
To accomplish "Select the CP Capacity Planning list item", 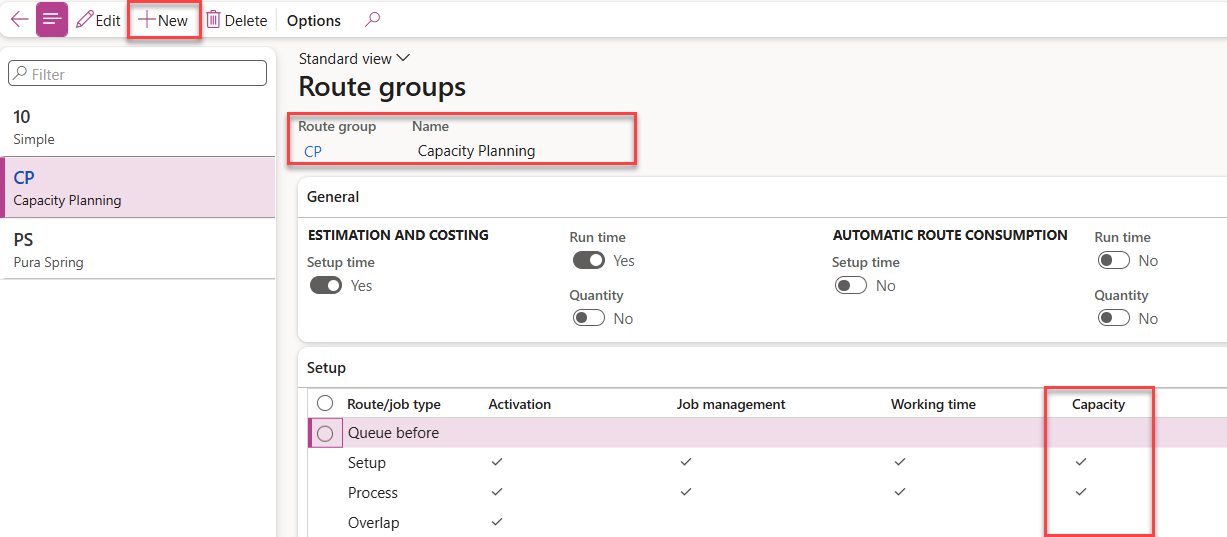I will pyautogui.click(x=138, y=187).
